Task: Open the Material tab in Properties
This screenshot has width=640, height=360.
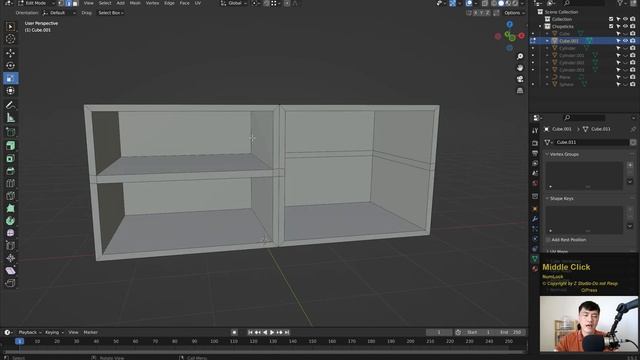Action: coord(535,269)
